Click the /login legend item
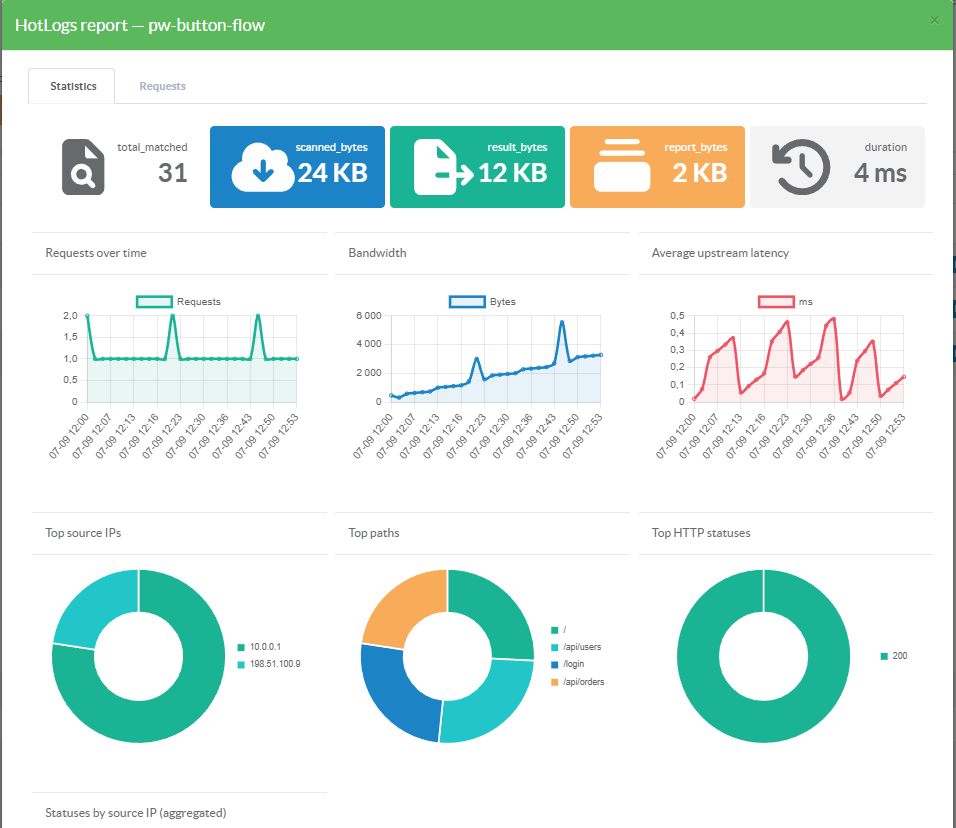This screenshot has height=828, width=956. (567, 664)
